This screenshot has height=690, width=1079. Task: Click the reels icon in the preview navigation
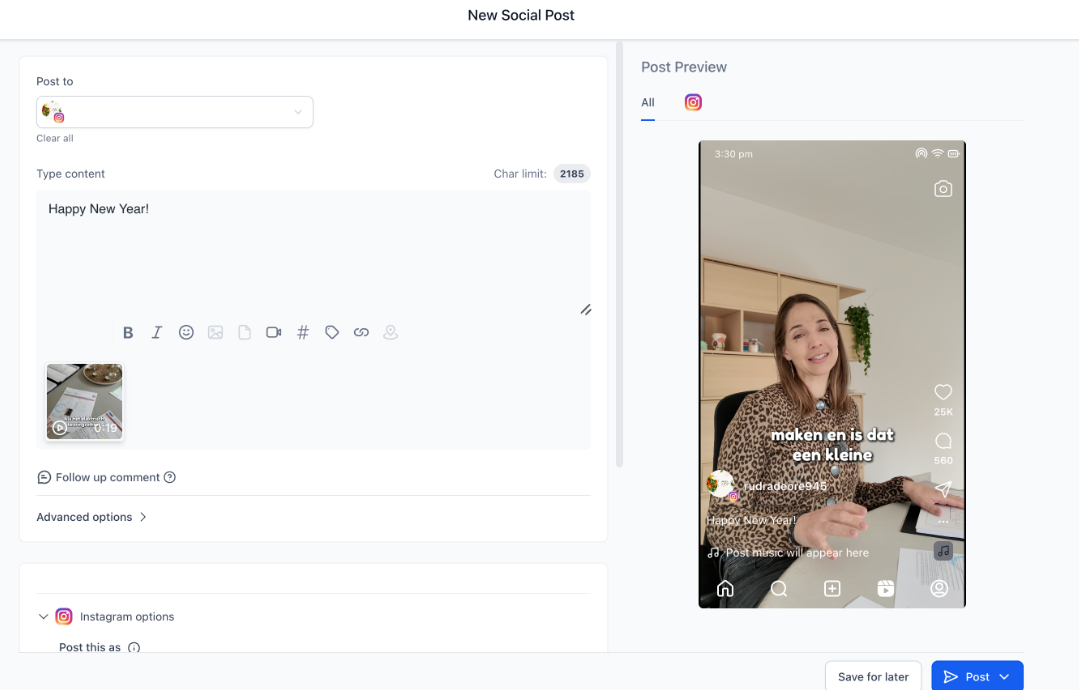(x=886, y=589)
